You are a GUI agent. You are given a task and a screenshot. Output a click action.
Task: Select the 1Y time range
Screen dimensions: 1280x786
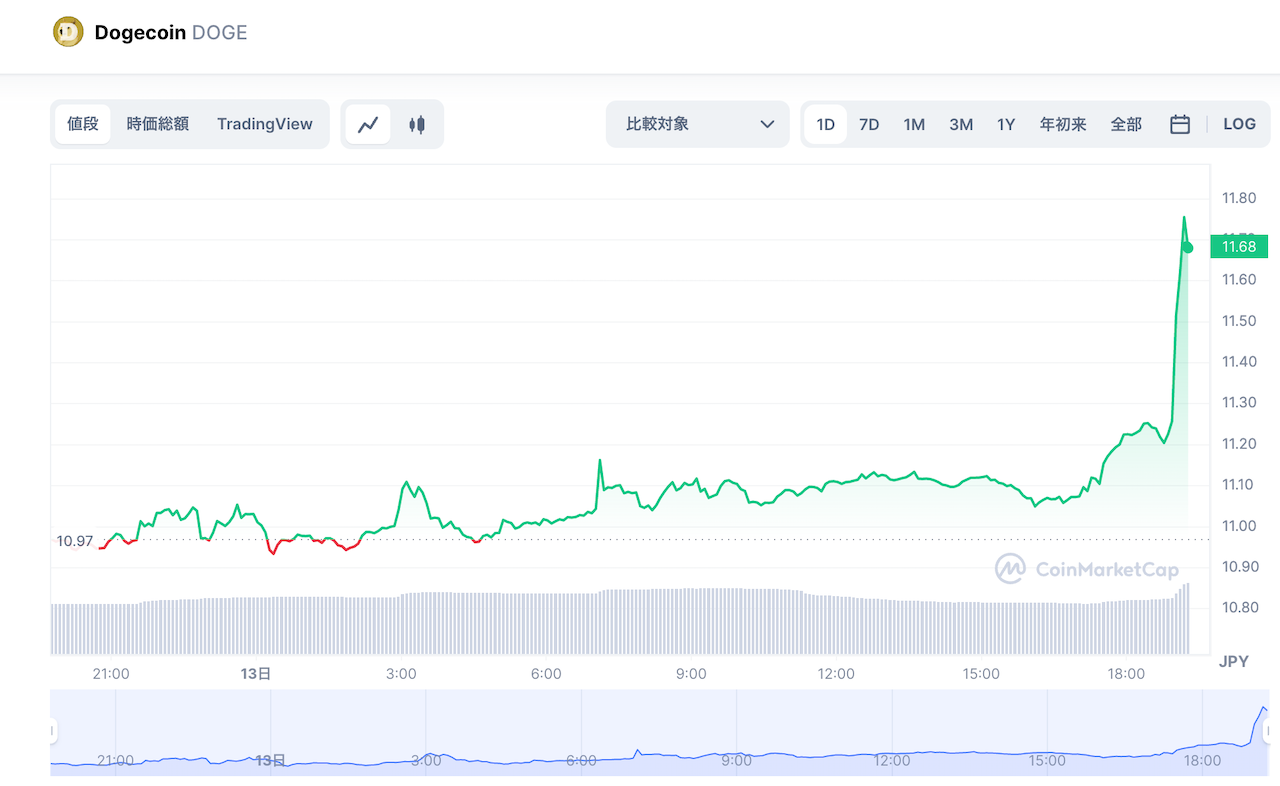click(1006, 124)
